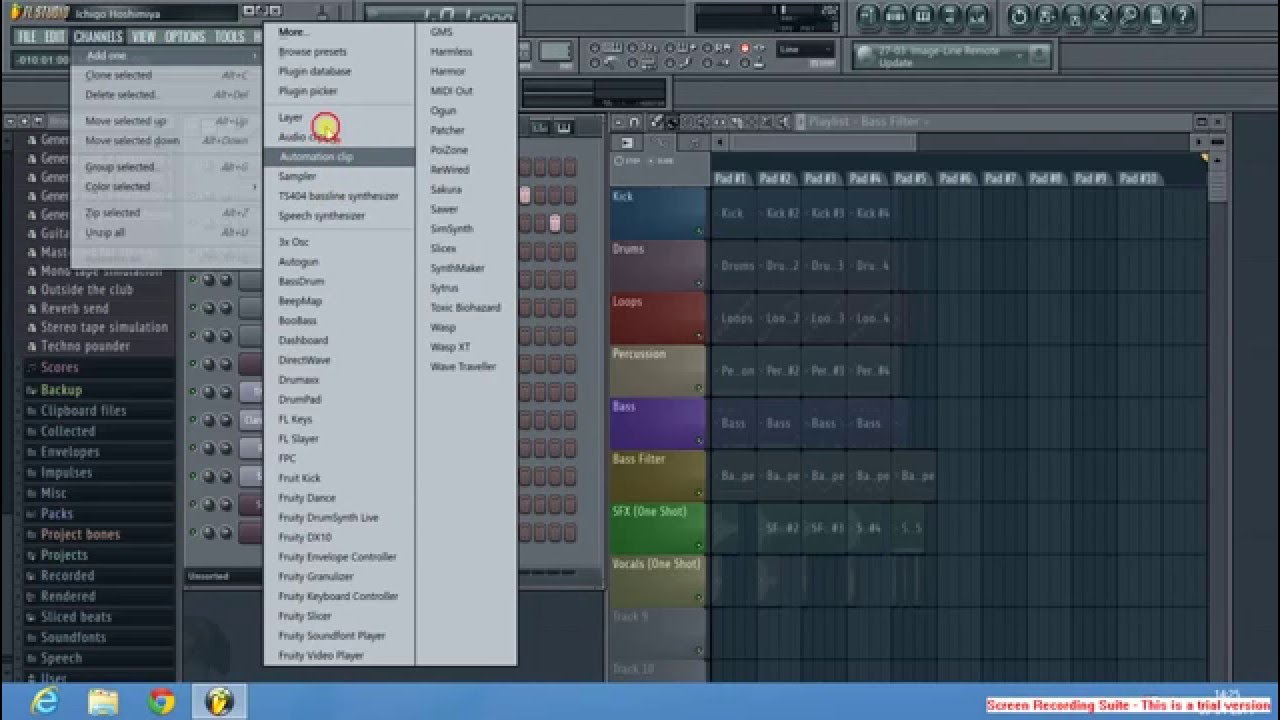Expand the Add one submenu

pyautogui.click(x=166, y=56)
